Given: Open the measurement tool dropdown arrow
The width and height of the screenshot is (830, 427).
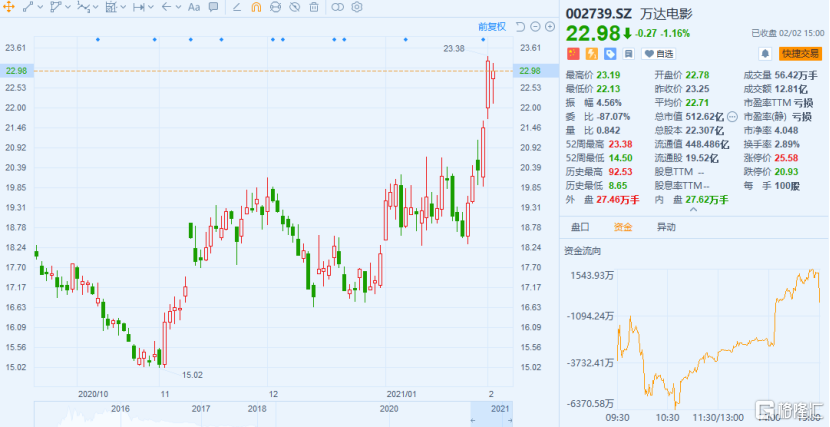Looking at the screenshot, I should [123, 7].
